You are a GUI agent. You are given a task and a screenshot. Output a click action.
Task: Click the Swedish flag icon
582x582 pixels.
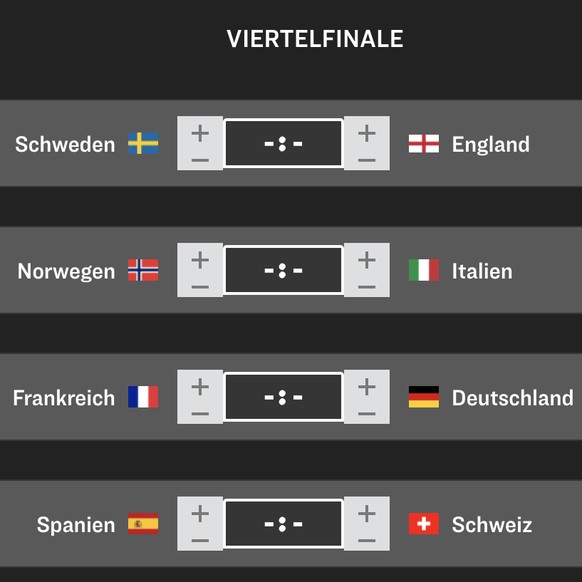[143, 143]
